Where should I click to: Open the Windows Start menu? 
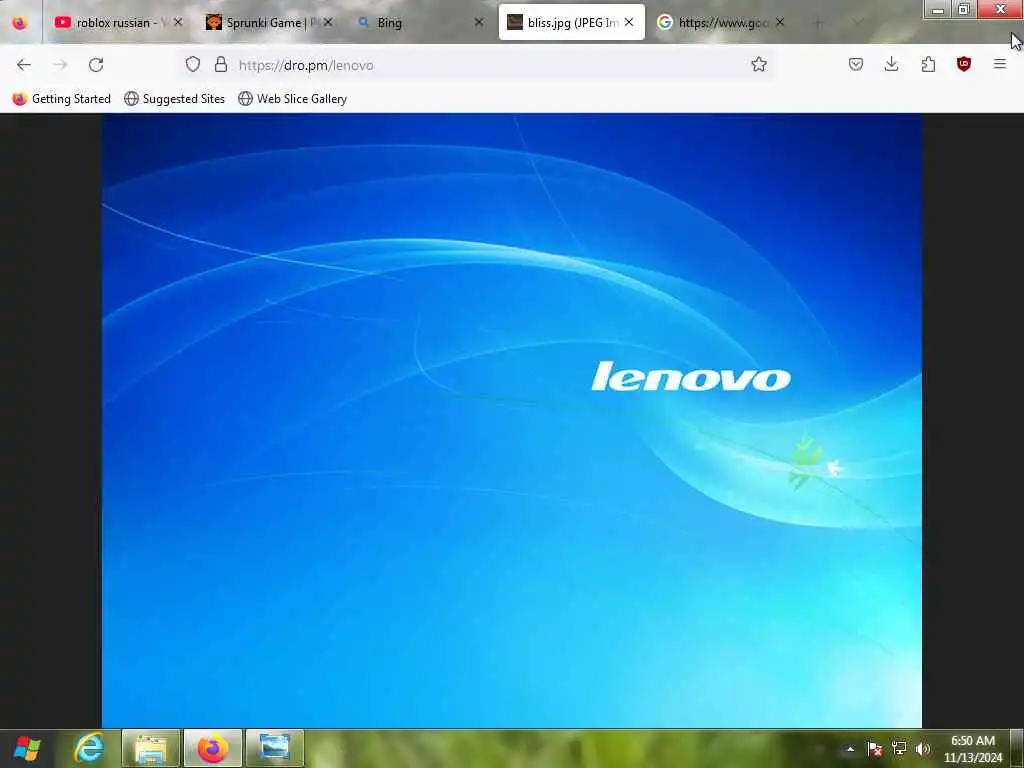(27, 748)
